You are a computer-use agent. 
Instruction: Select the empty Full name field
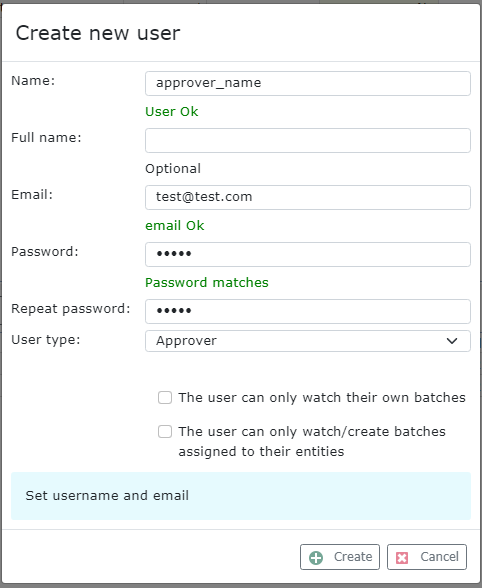click(308, 140)
